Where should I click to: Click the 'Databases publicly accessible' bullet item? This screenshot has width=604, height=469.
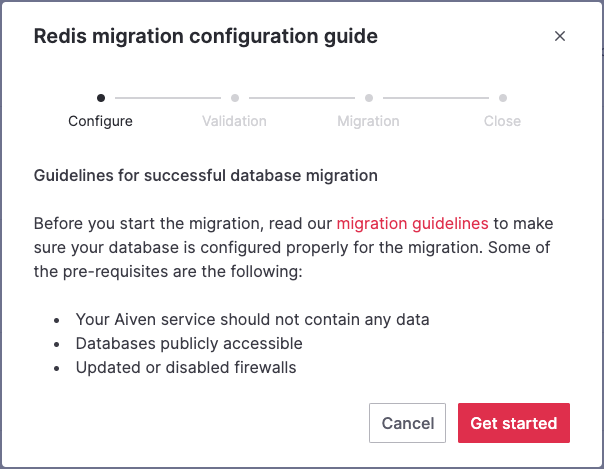(189, 344)
